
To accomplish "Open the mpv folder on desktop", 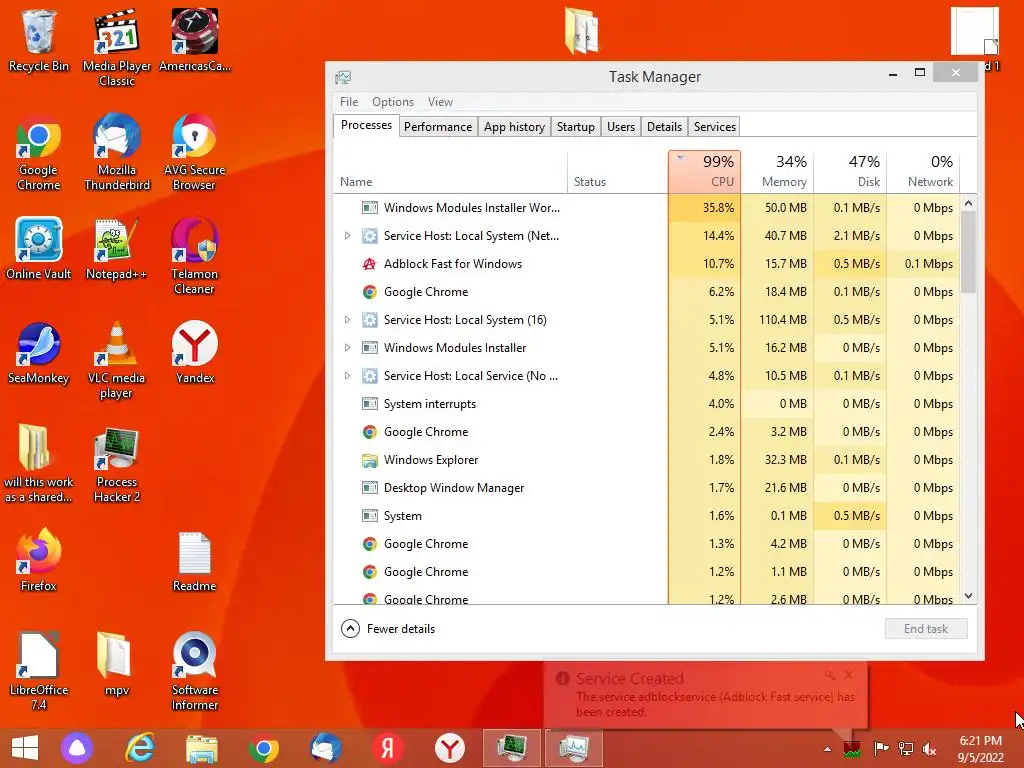I will (x=117, y=664).
